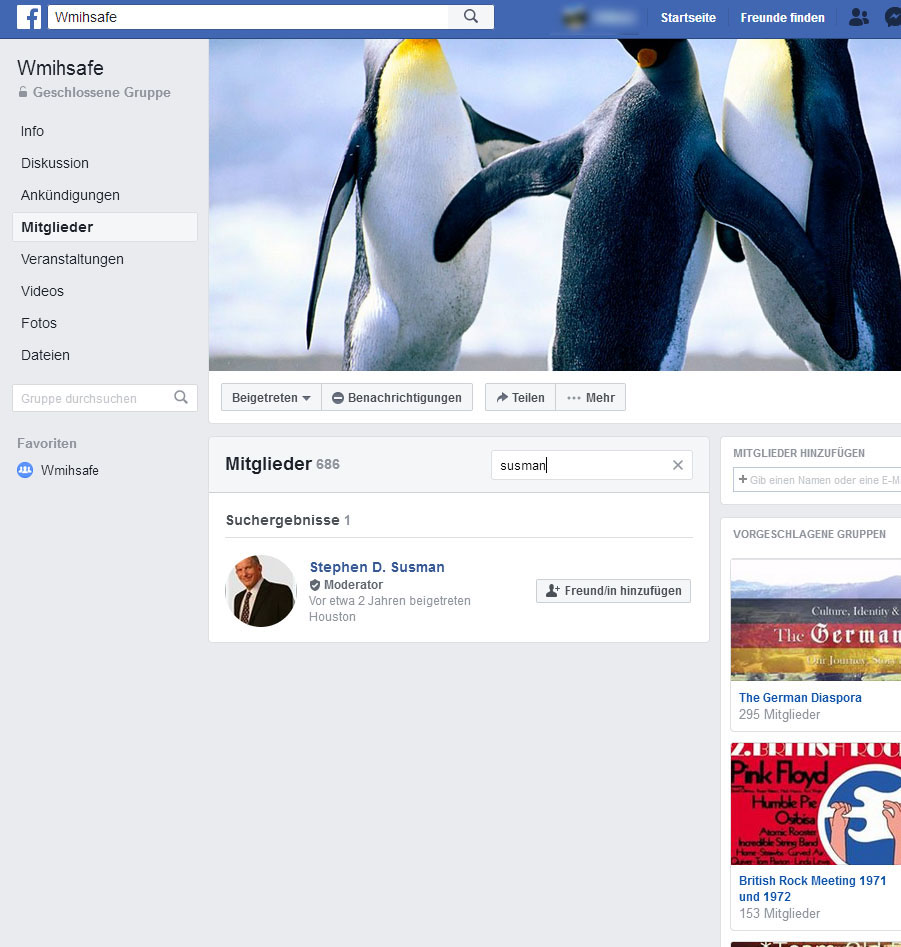Click the penguin cover photo
The image size is (901, 947).
tap(554, 205)
